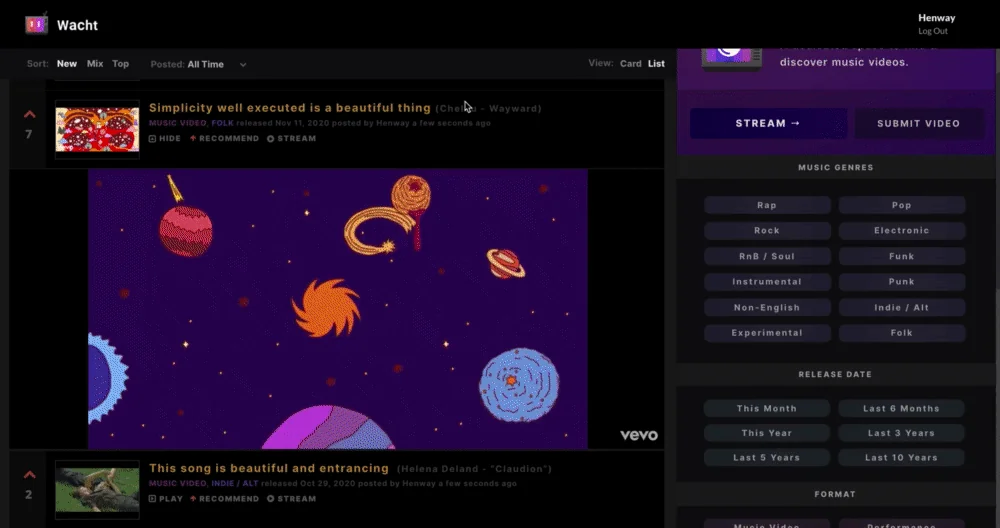
Task: Switch to List view
Action: [656, 64]
